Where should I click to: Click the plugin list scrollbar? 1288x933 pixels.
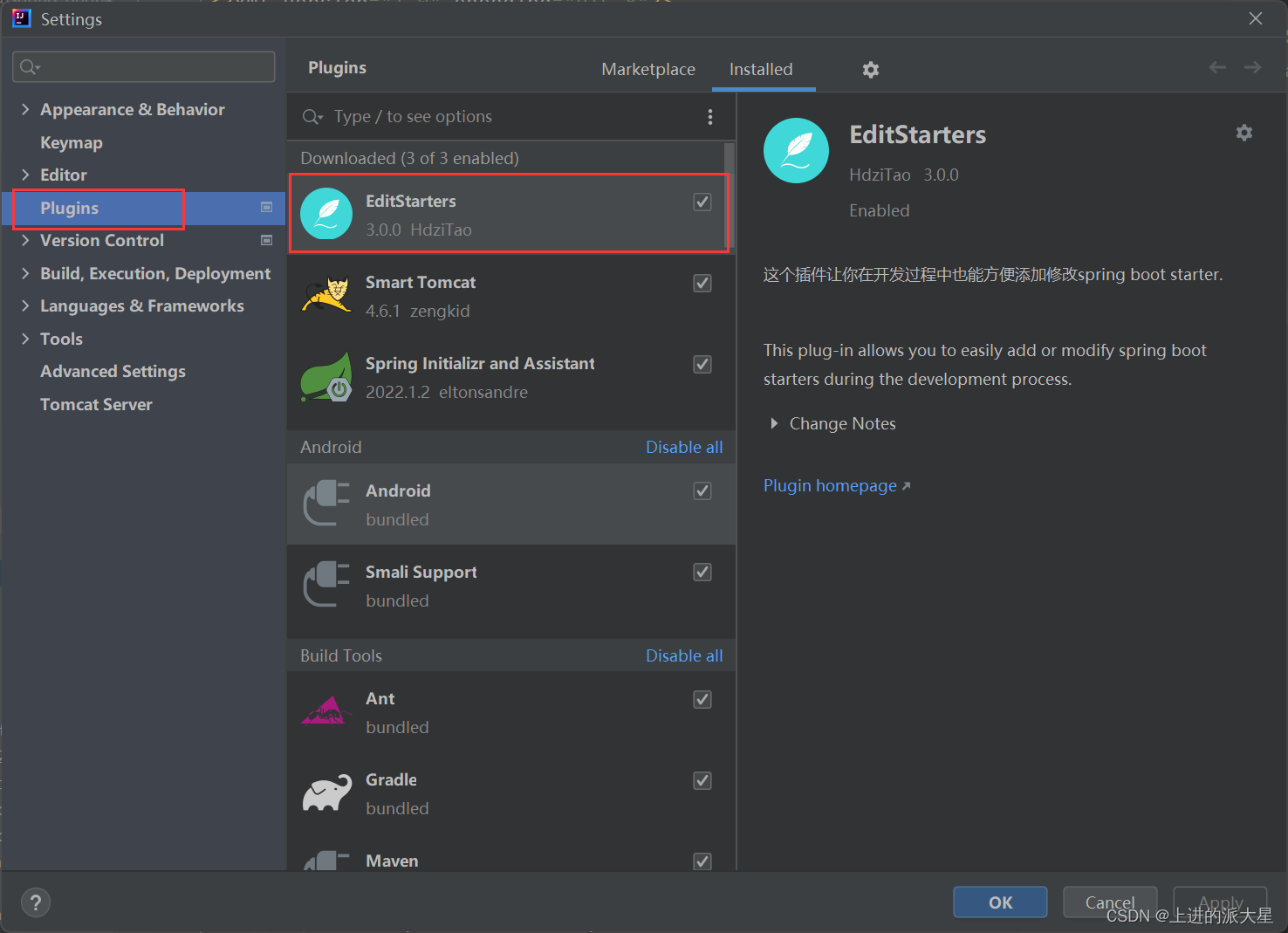pos(730,196)
